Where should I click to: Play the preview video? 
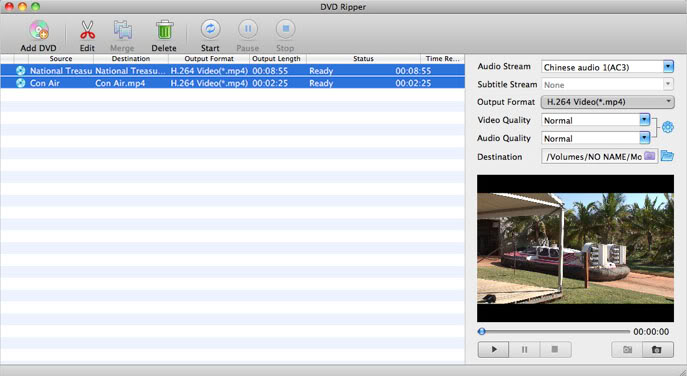493,349
